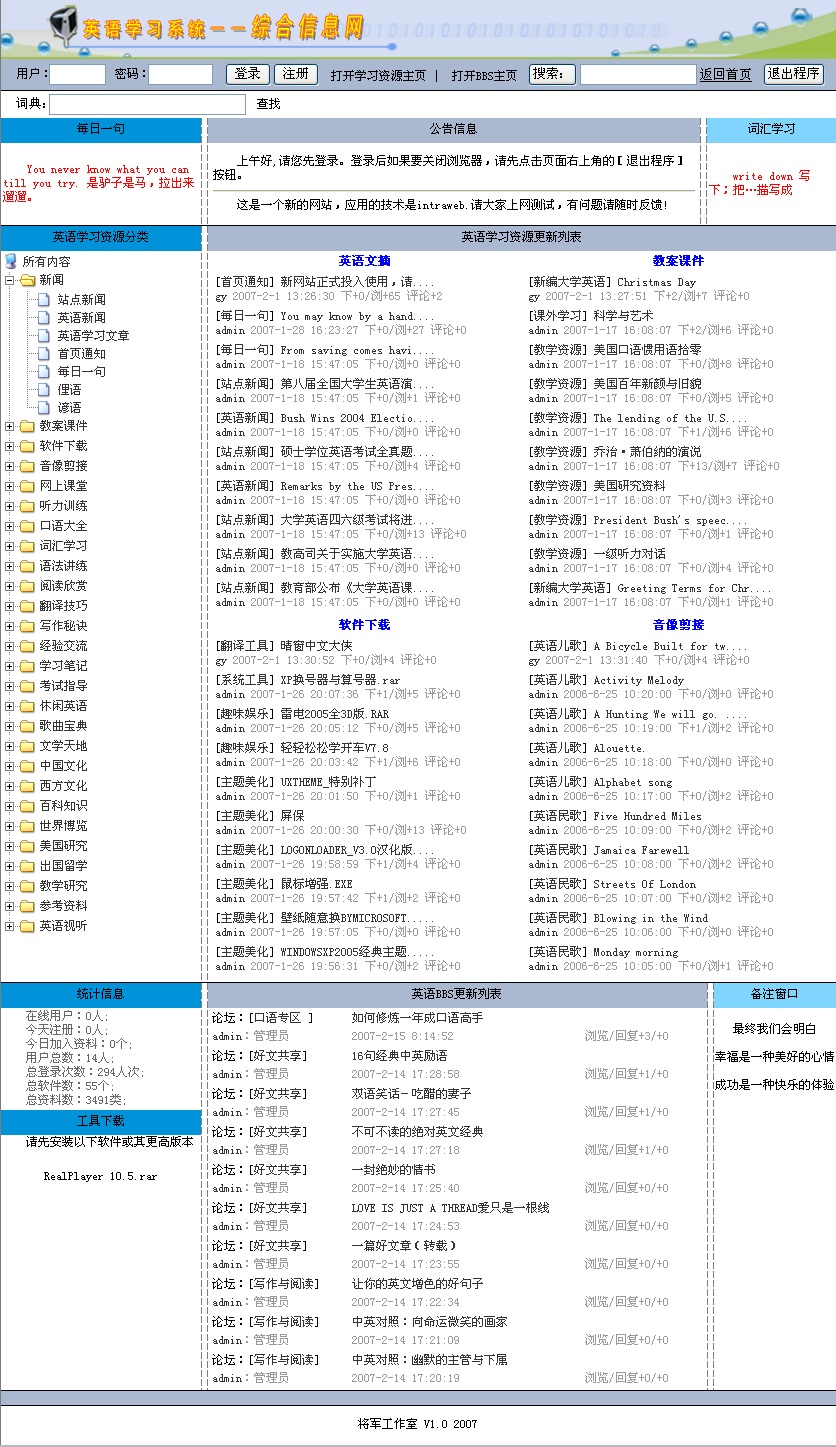The height and width of the screenshot is (1447, 836).
Task: Click the page icon next to 每日一句
Action: click(44, 371)
